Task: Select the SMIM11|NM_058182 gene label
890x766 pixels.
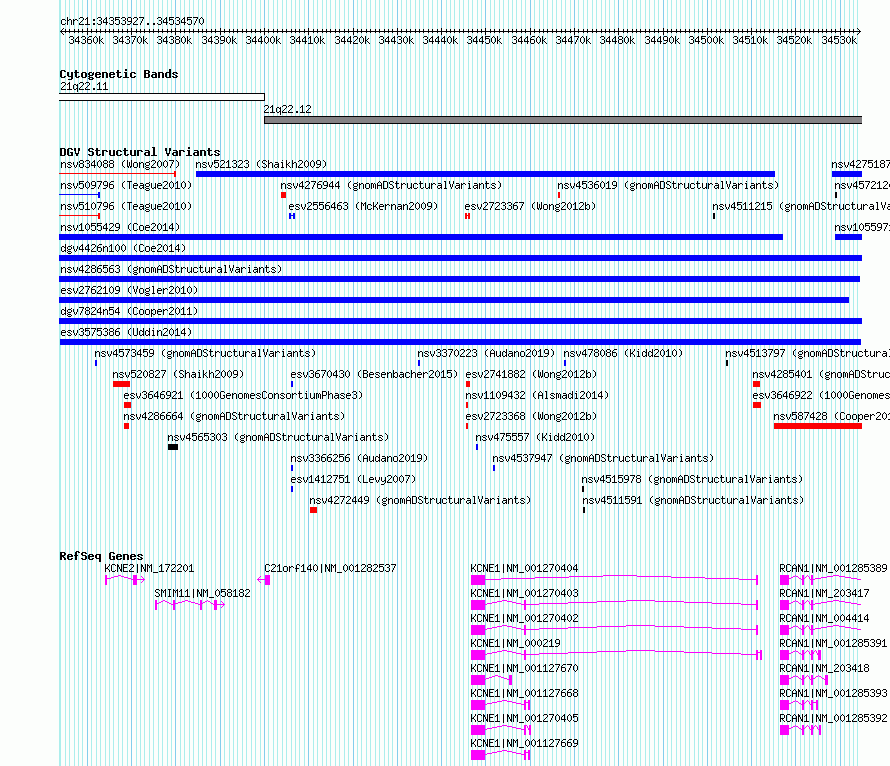Action: 203,593
